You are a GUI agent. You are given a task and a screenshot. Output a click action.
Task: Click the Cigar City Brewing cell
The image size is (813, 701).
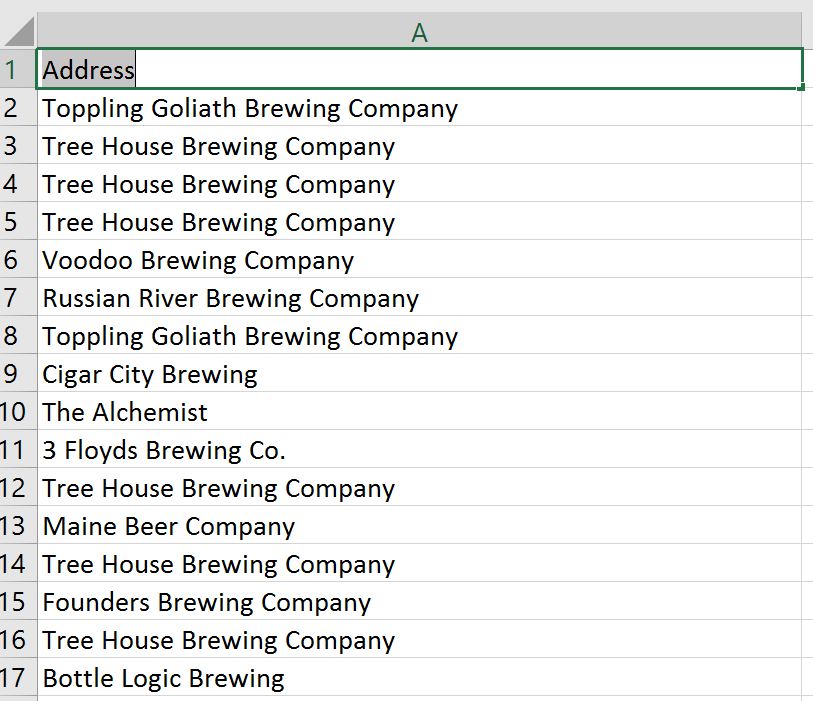(x=150, y=375)
